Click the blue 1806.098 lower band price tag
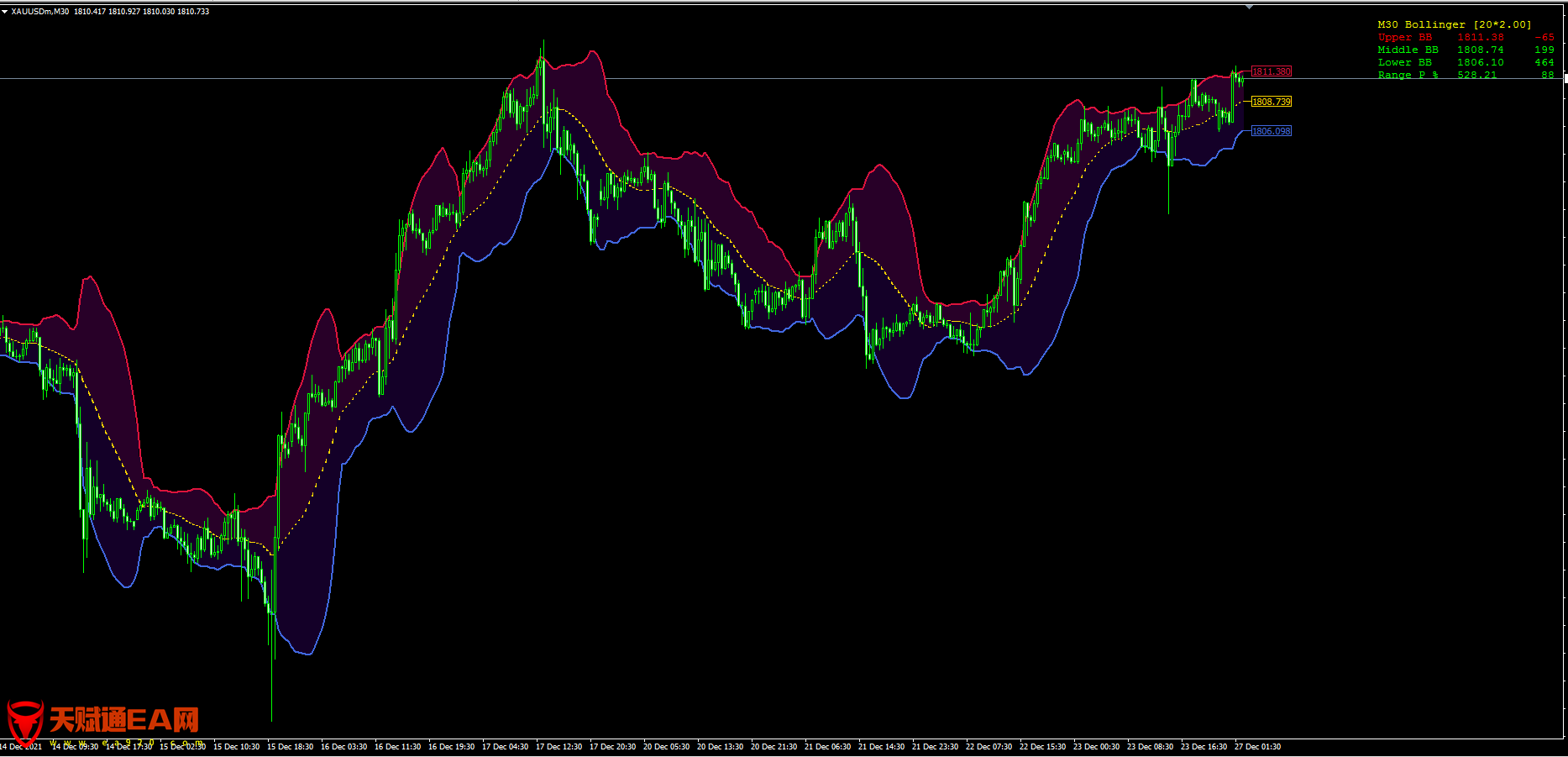Viewport: 1568px width, 757px height. [x=1272, y=131]
